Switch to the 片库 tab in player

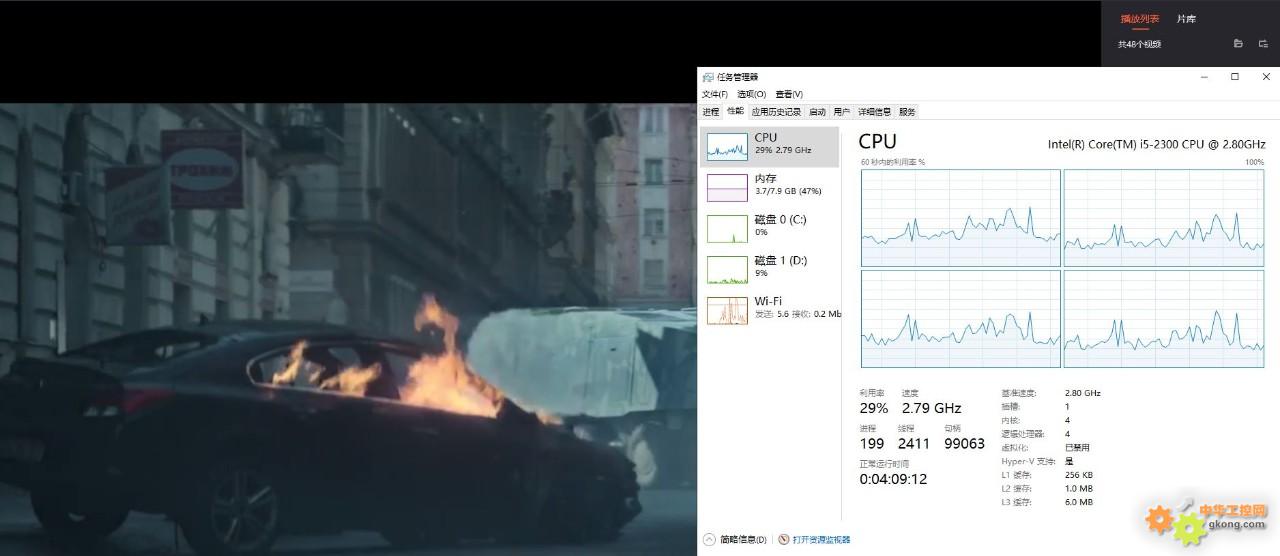[x=1186, y=19]
